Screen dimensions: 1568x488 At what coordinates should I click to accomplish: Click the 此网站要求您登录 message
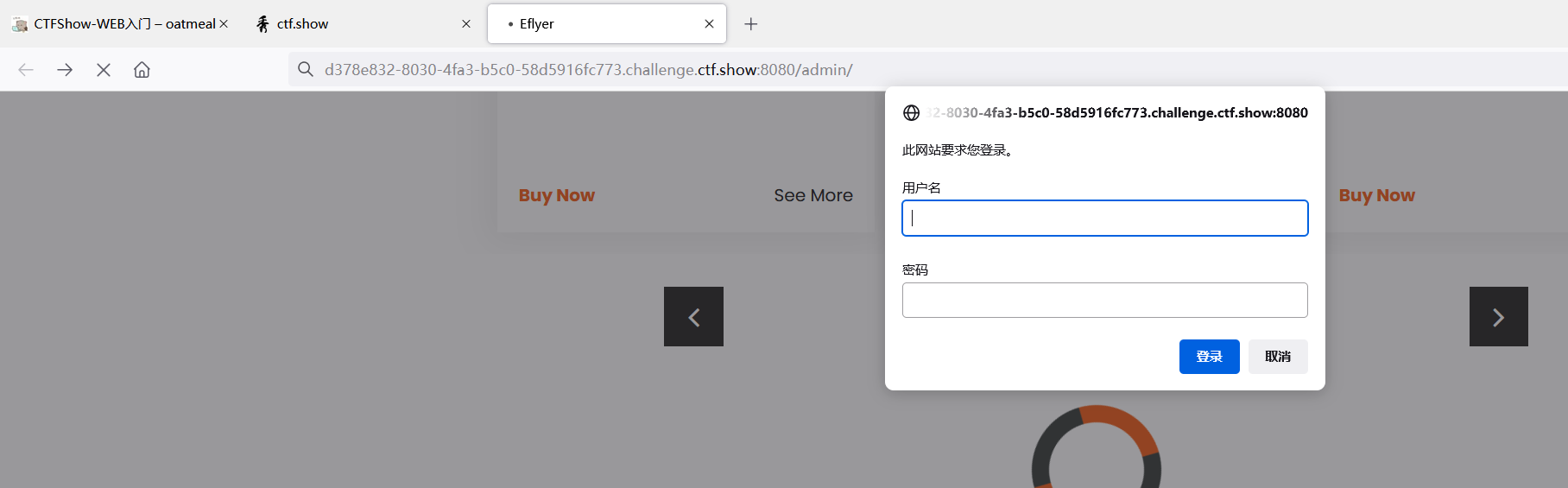point(958,150)
